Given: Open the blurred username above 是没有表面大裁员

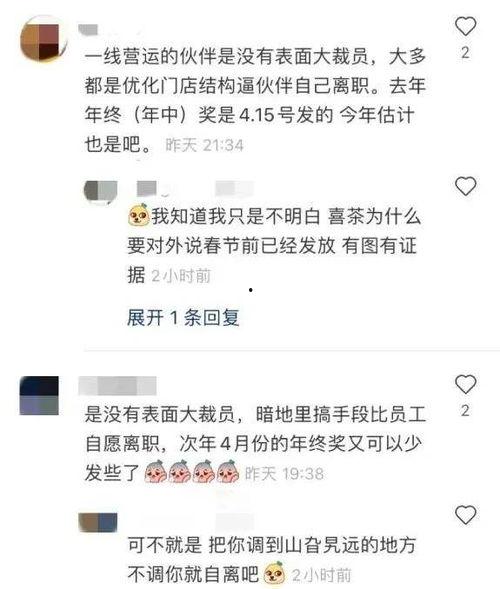Looking at the screenshot, I should pyautogui.click(x=117, y=386).
